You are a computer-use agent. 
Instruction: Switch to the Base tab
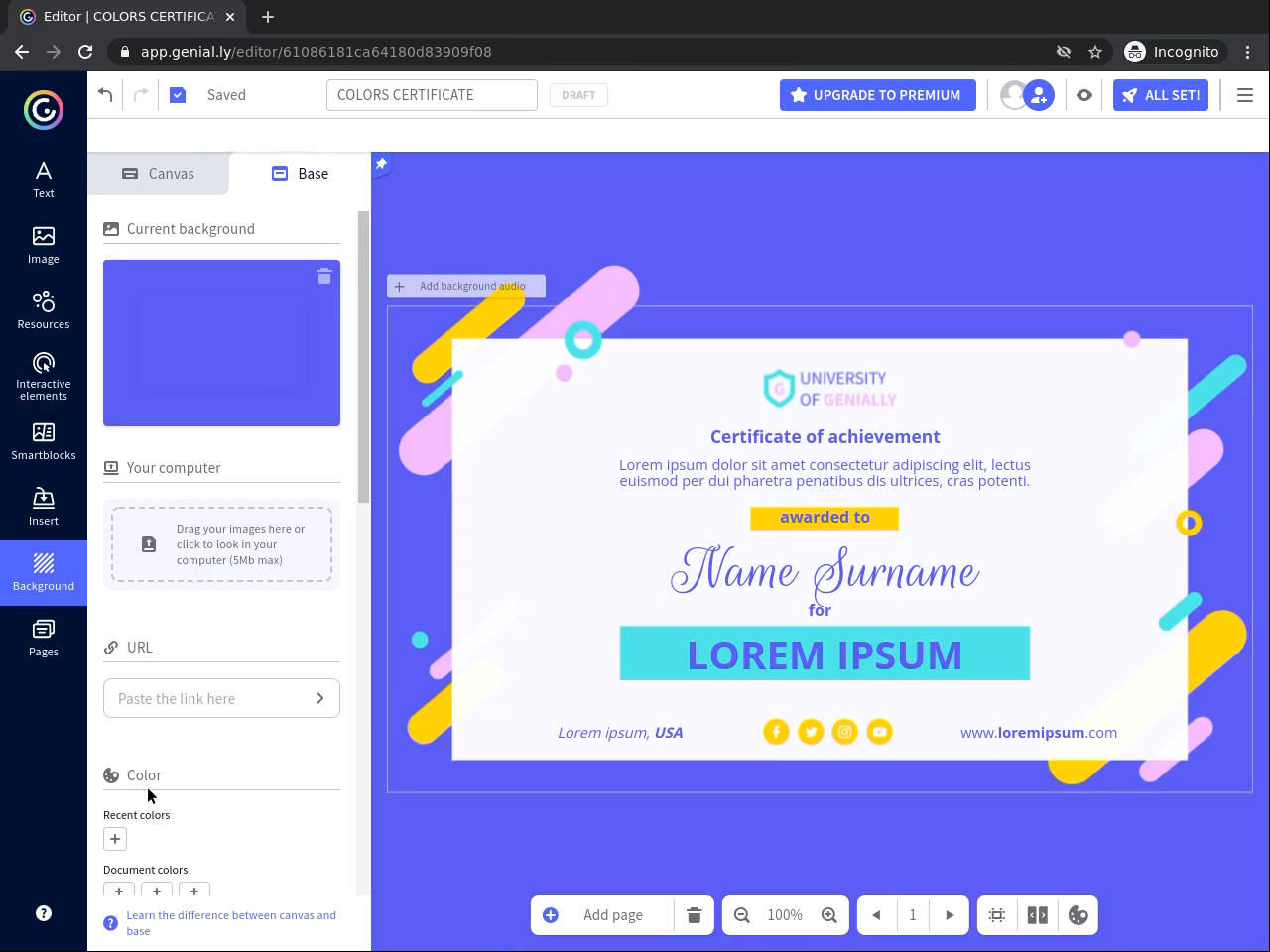coord(300,174)
